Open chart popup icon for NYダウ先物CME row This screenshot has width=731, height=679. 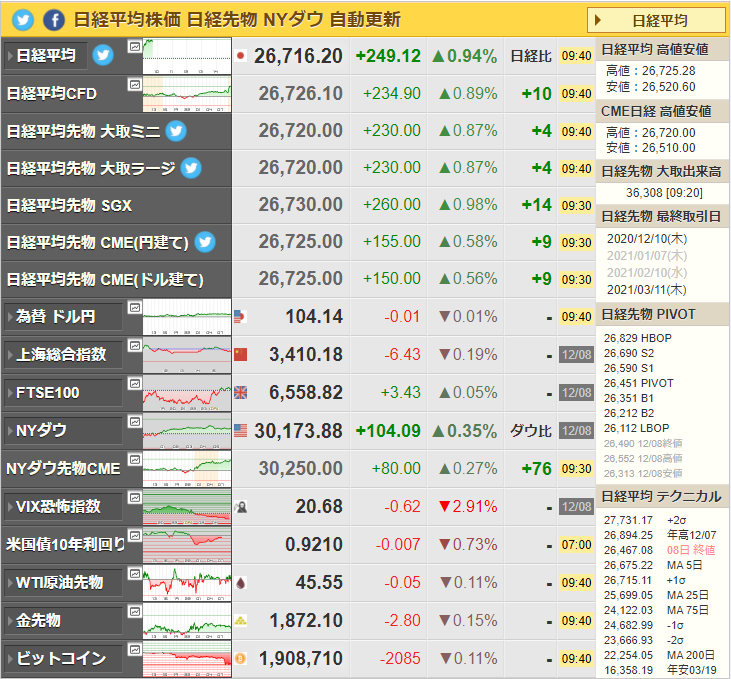coord(135,459)
